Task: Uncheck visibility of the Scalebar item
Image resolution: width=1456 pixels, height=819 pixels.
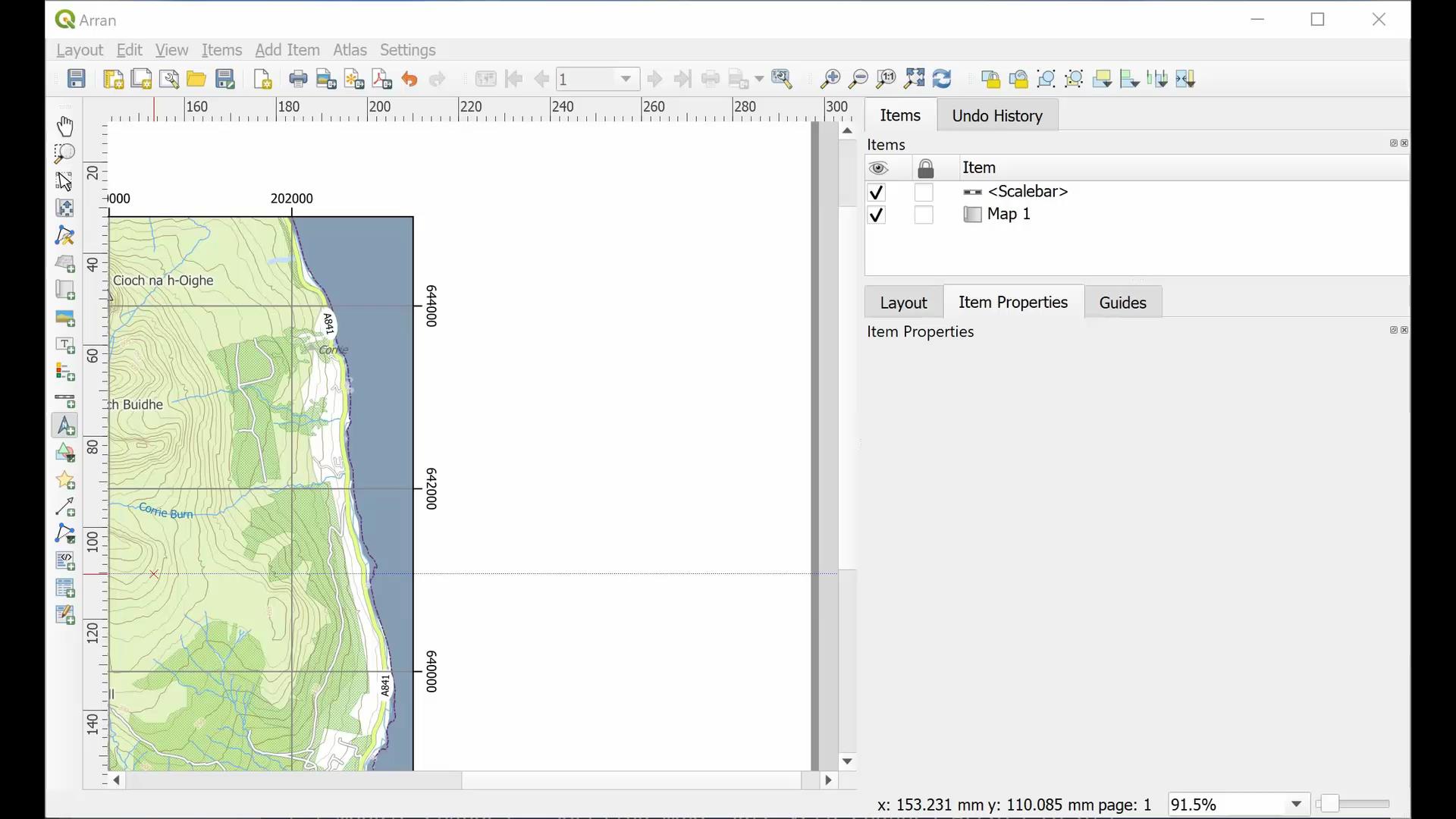Action: tap(877, 192)
